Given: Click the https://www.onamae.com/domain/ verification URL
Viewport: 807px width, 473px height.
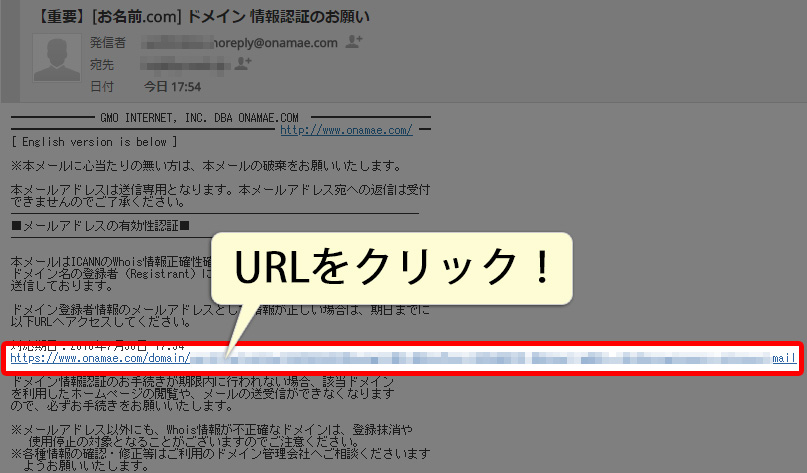Looking at the screenshot, I should [100, 357].
